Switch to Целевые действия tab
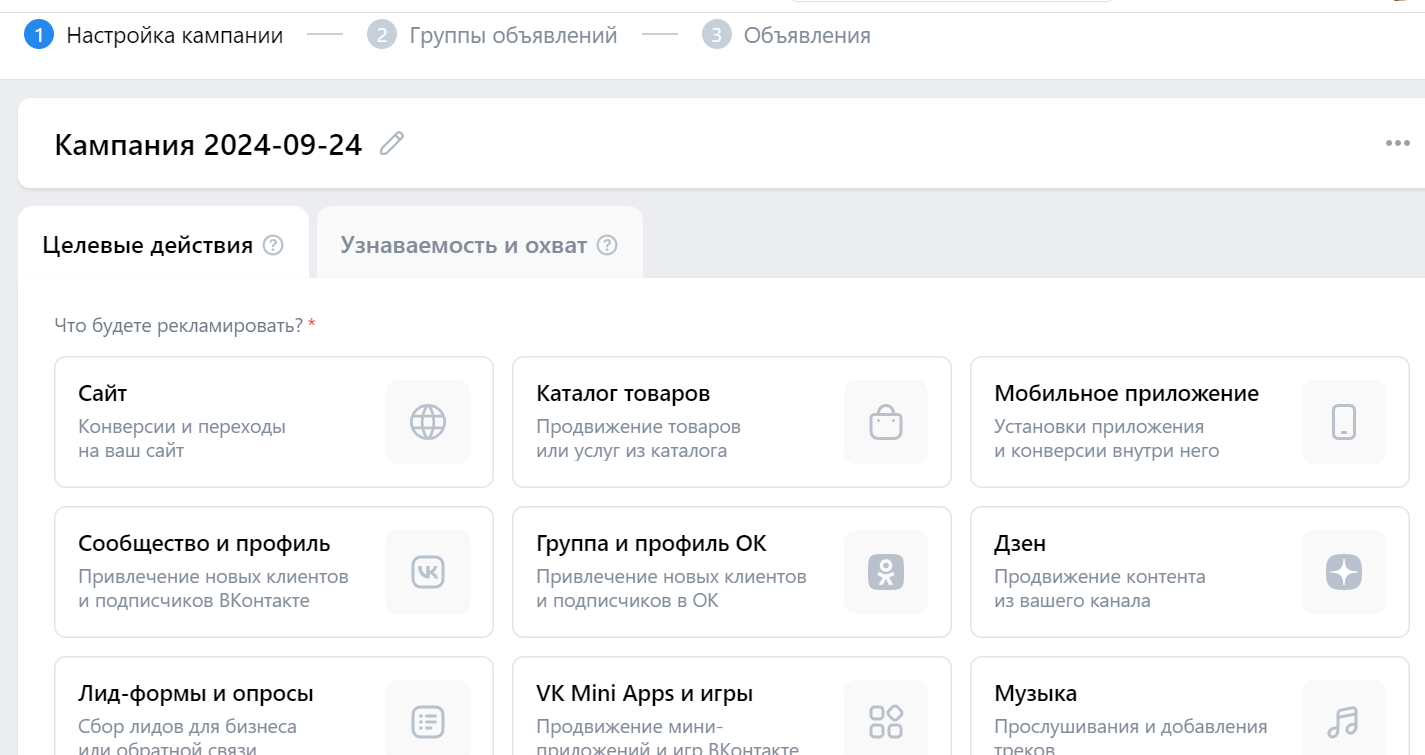Image resolution: width=1425 pixels, height=755 pixels. tap(163, 243)
